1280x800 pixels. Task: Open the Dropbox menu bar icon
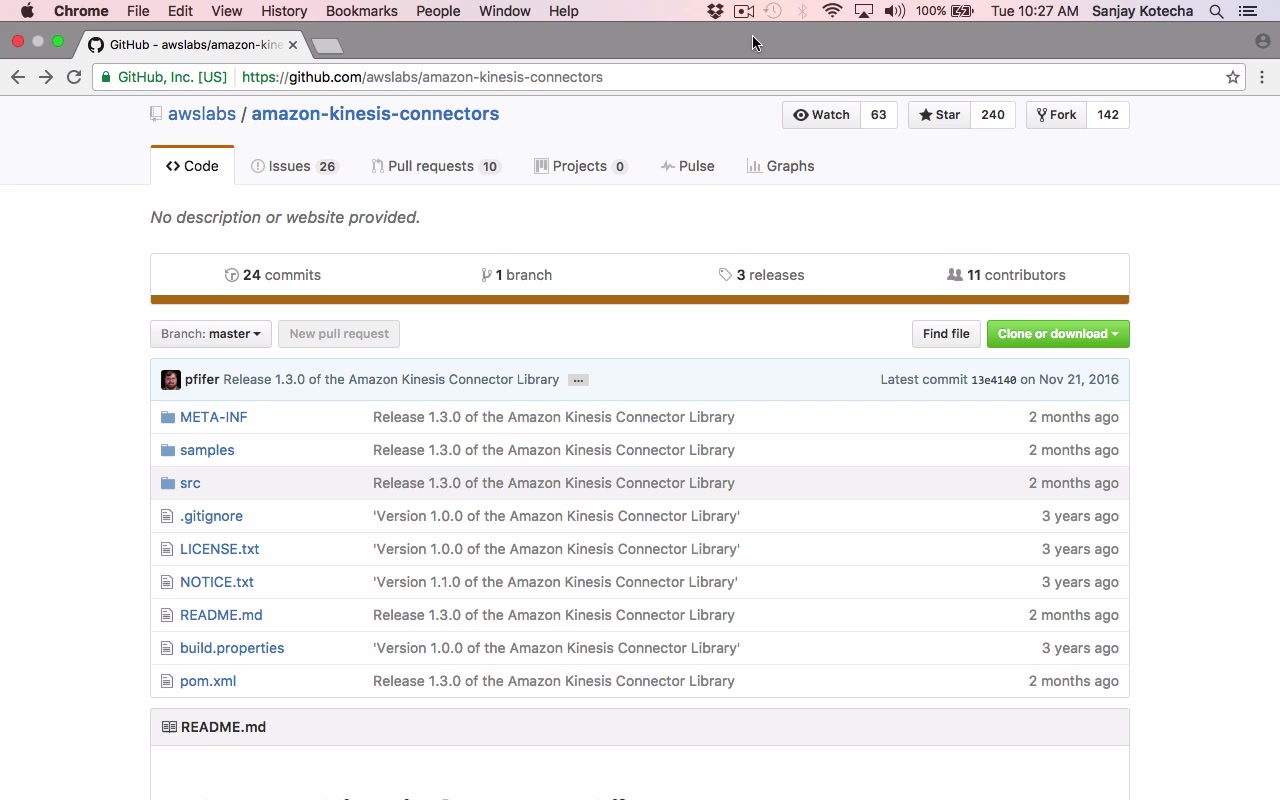click(x=715, y=11)
